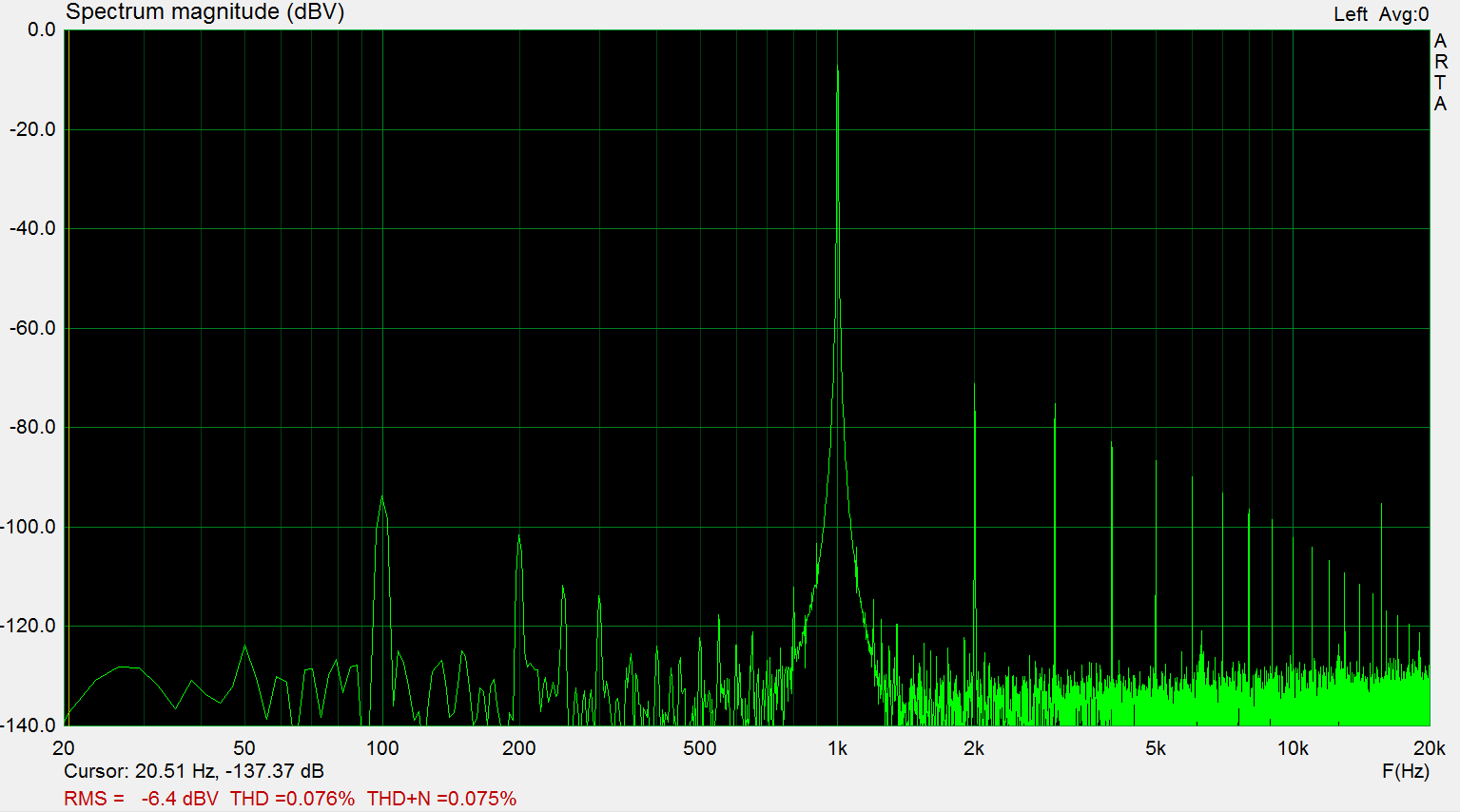The image size is (1460, 812).
Task: Click the 1 kHz fundamental peak tip
Action: [837, 67]
